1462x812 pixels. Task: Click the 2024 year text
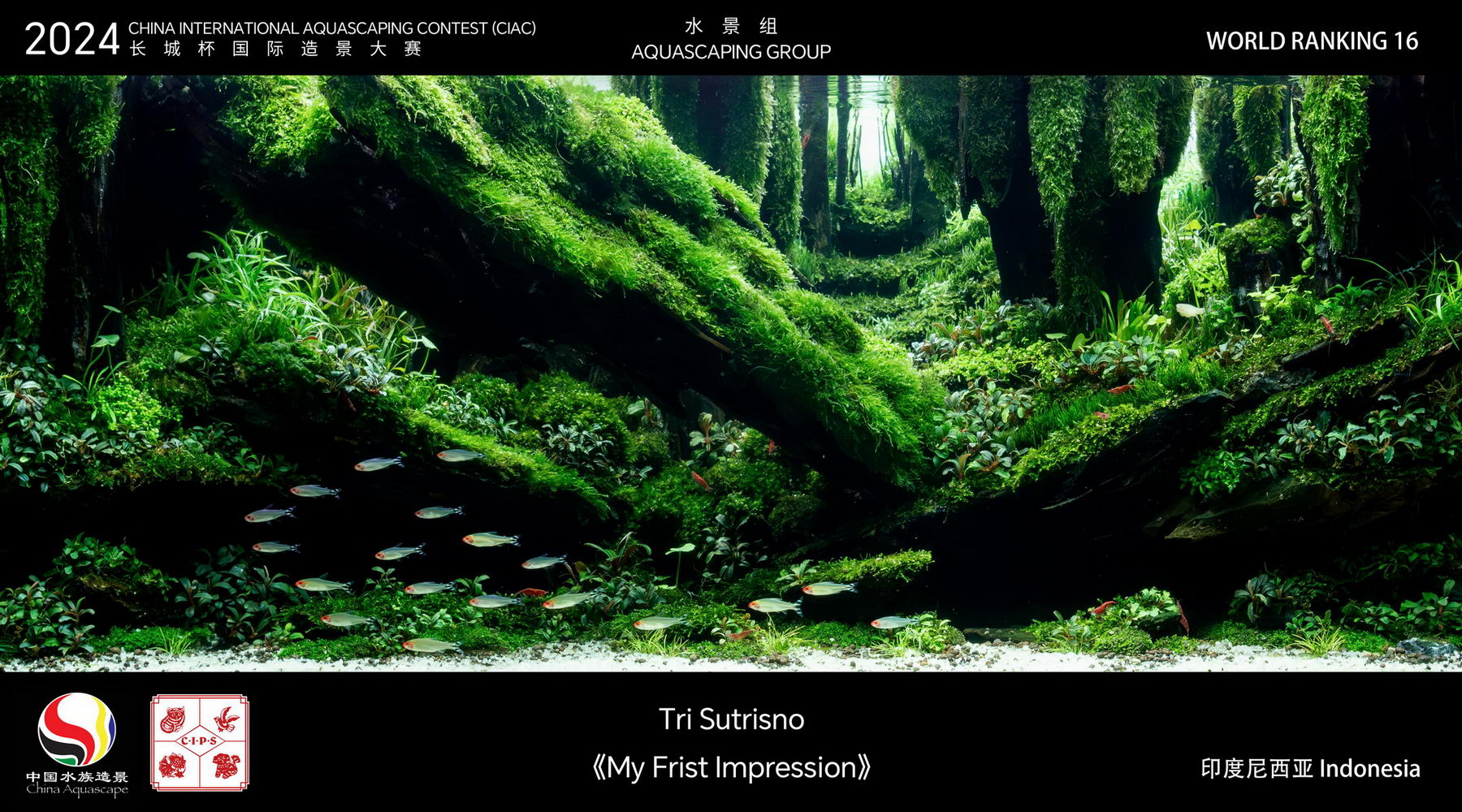71,39
